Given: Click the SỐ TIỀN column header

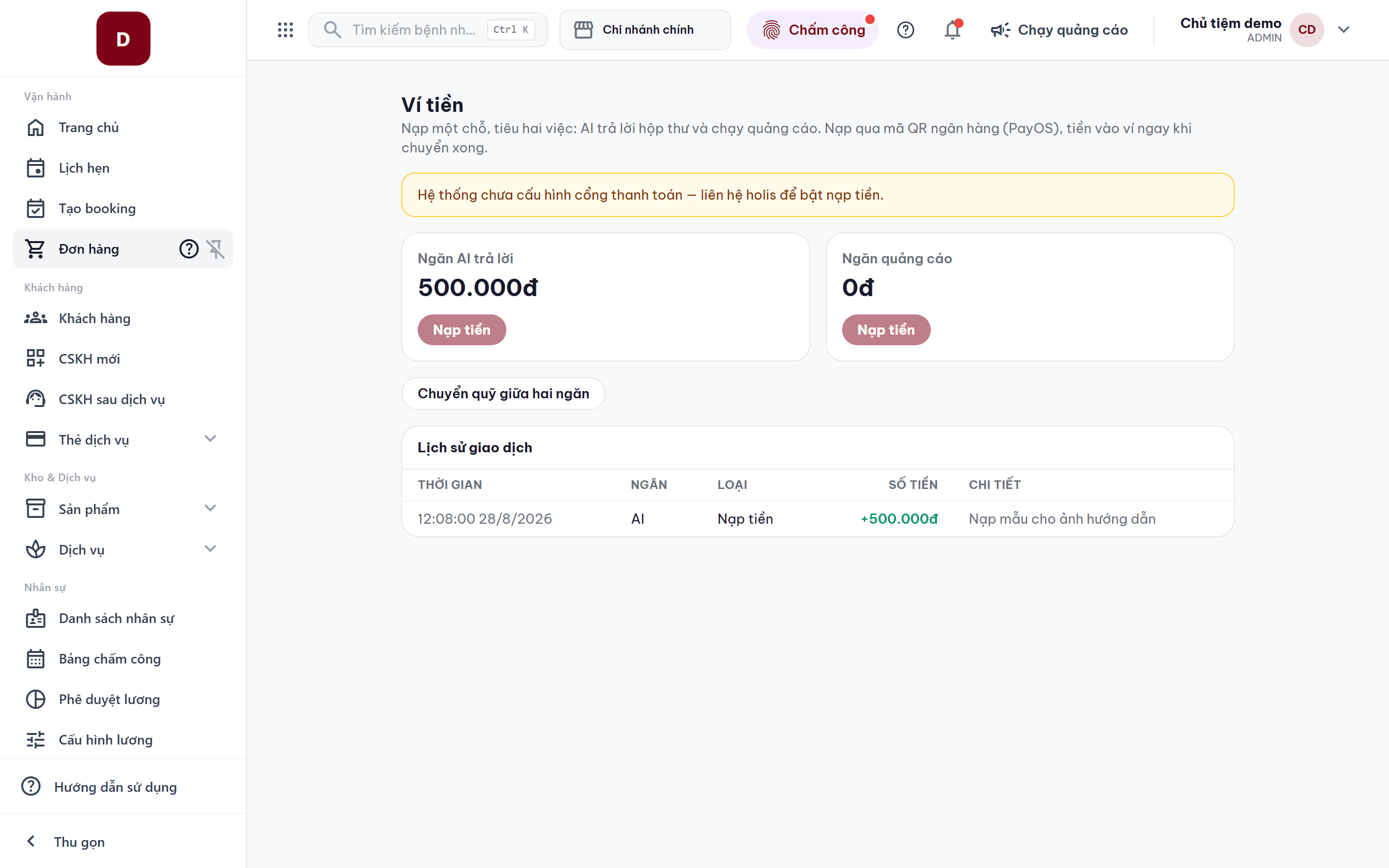Looking at the screenshot, I should pos(912,485).
